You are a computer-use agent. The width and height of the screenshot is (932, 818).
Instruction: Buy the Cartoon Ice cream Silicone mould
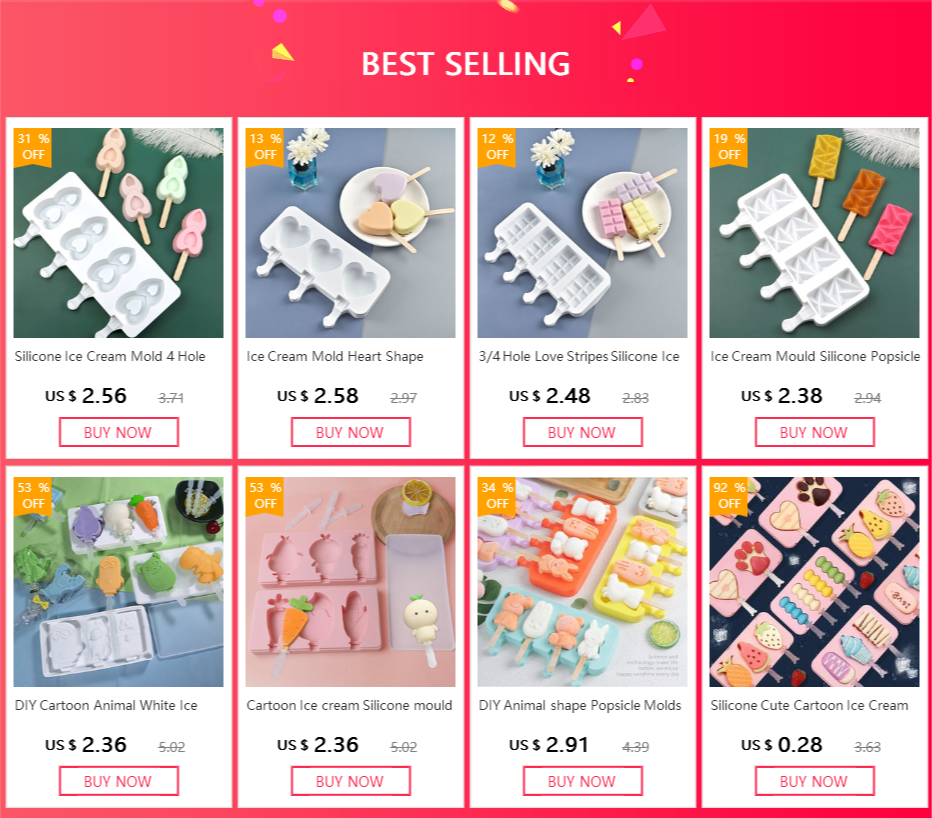point(350,781)
